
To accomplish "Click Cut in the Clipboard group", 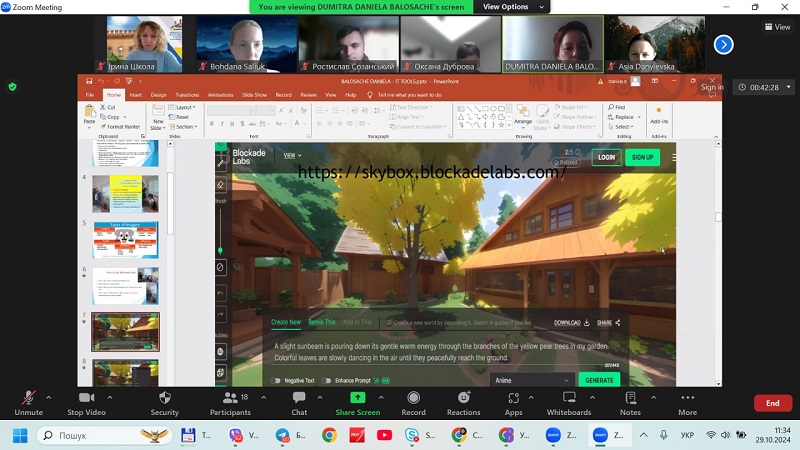I will click(x=108, y=107).
